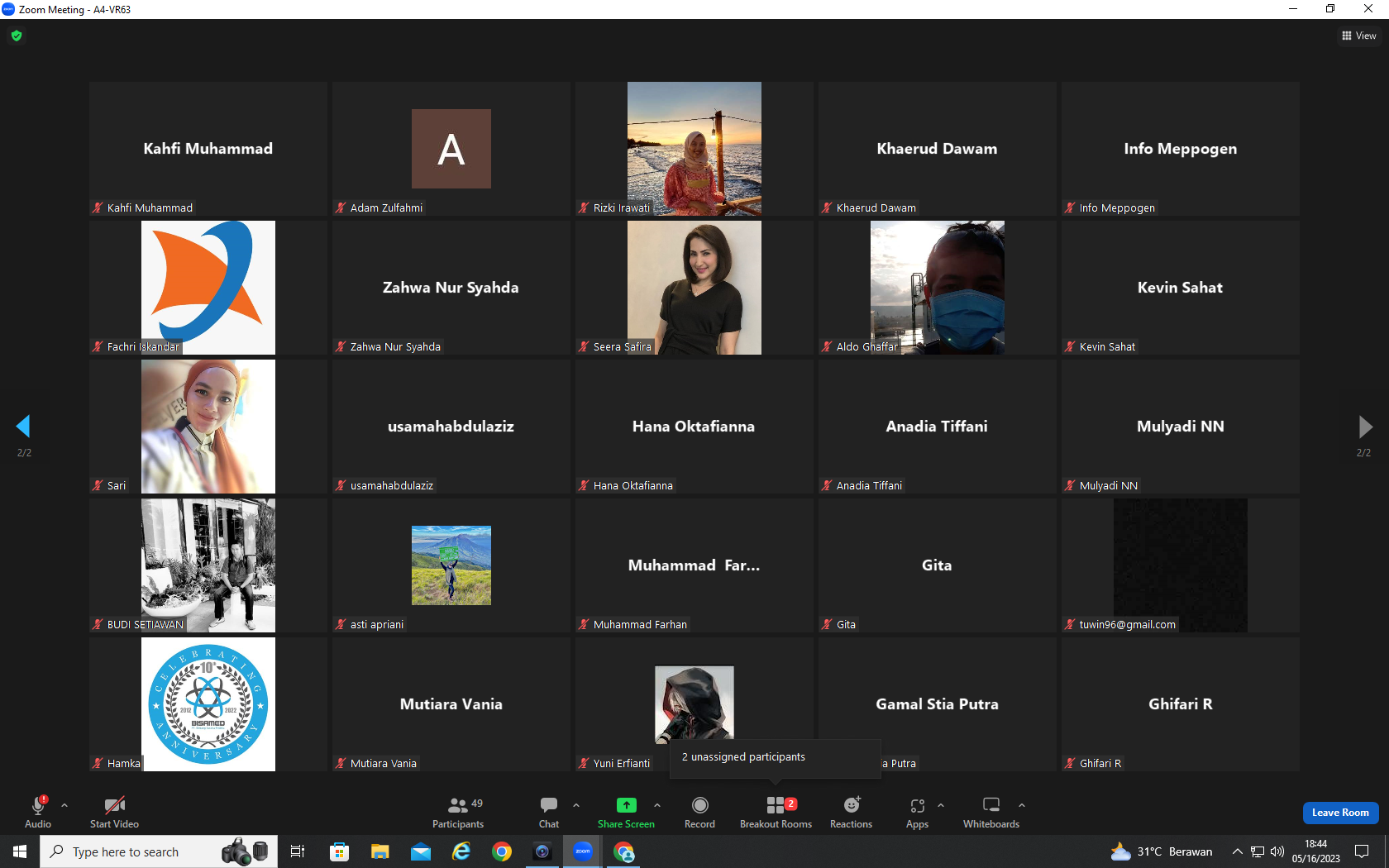The image size is (1389, 868).
Task: Open the Participants panel icon
Action: [457, 804]
